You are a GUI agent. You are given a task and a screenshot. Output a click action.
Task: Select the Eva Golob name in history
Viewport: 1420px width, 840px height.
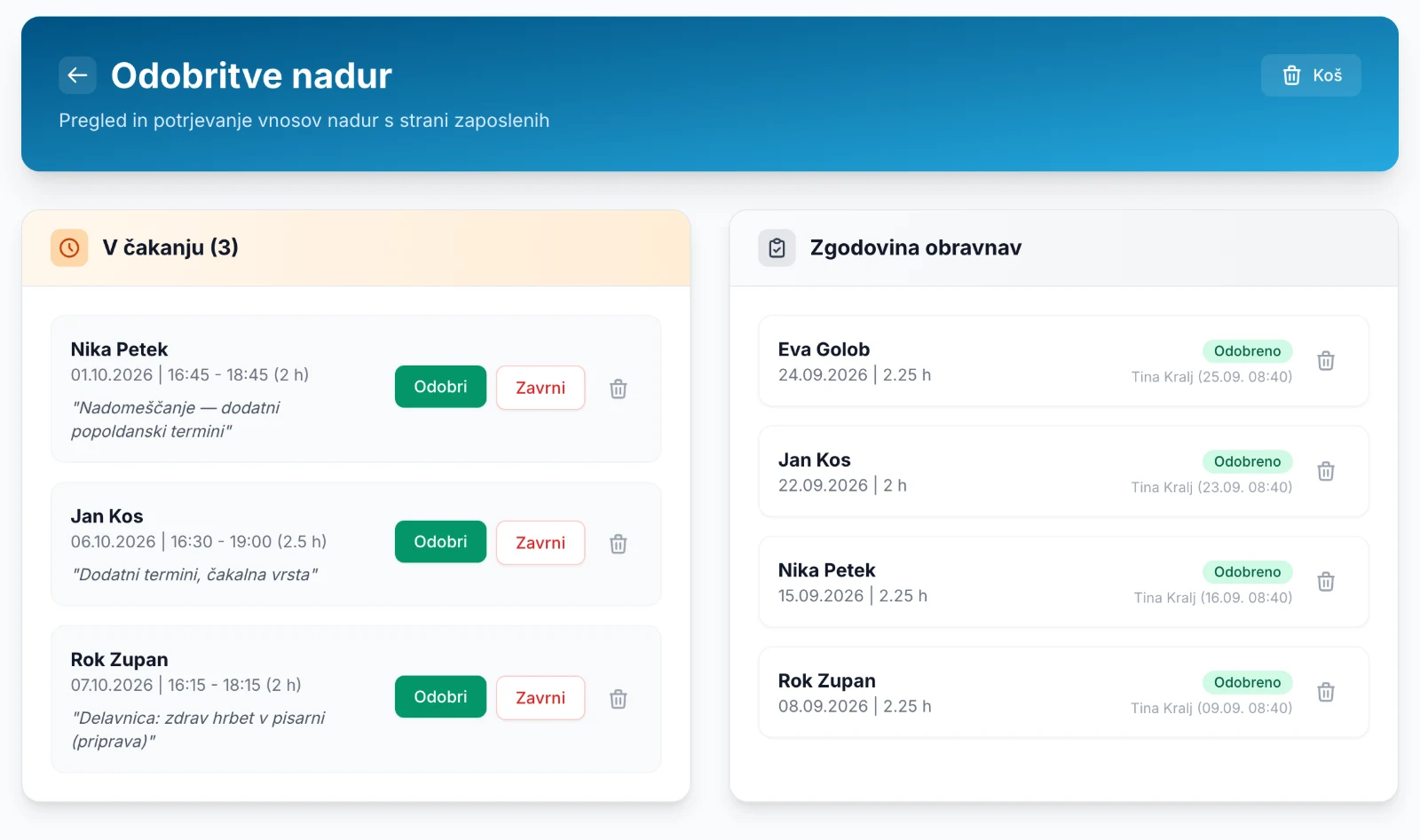point(824,349)
